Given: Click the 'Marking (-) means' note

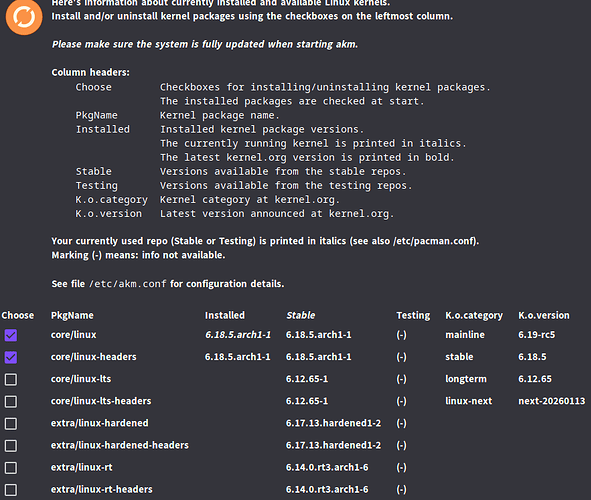Looking at the screenshot, I should click(138, 255).
